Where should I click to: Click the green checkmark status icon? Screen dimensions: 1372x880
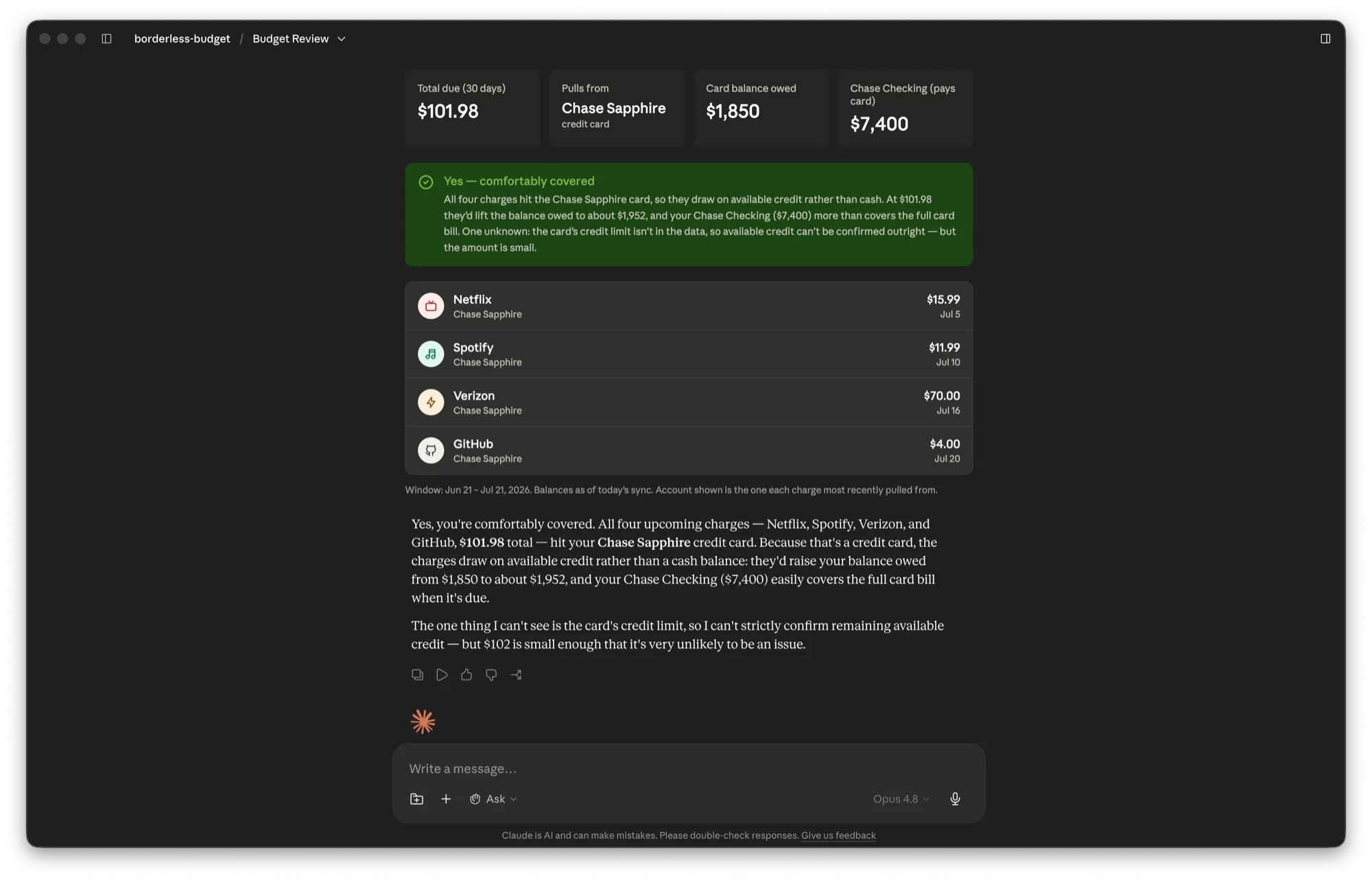[426, 182]
